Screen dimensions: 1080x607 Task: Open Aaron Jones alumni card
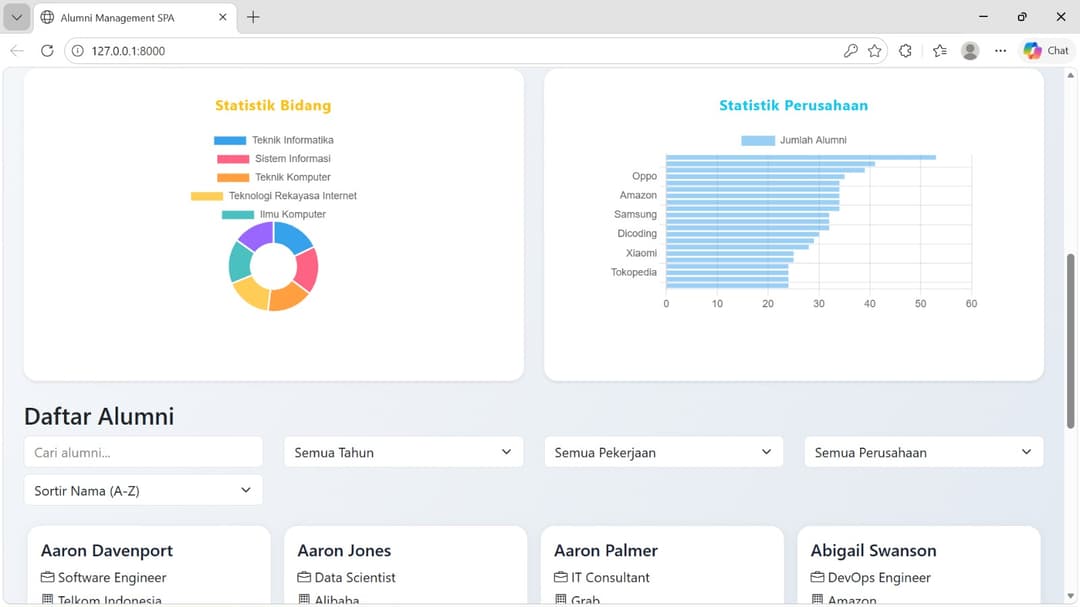406,566
